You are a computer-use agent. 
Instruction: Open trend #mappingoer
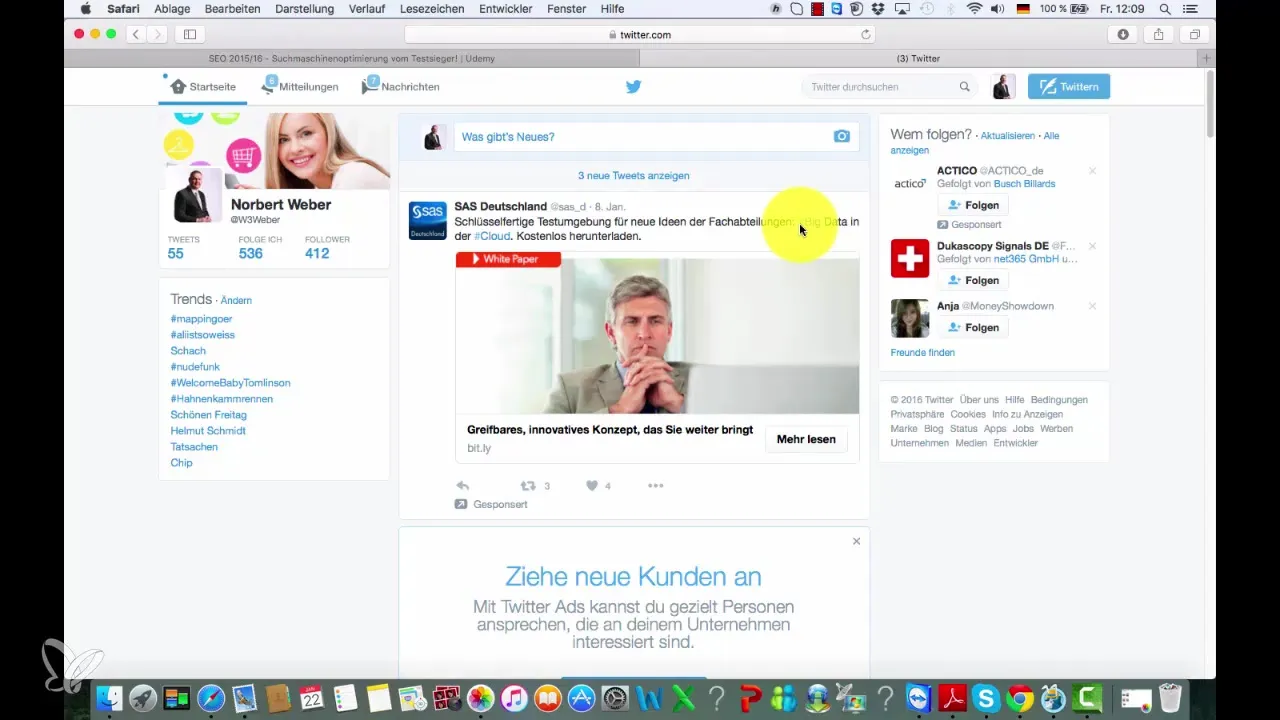[201, 319]
